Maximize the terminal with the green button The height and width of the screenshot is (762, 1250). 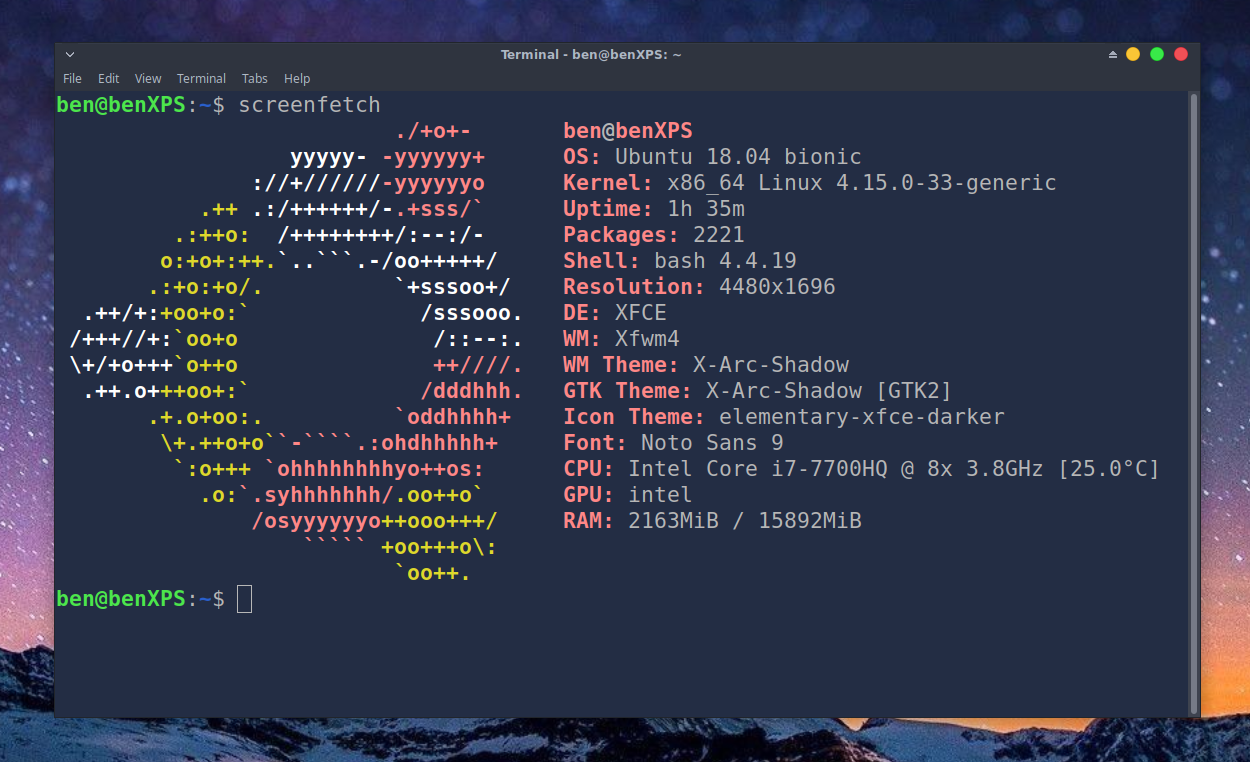click(x=1157, y=54)
